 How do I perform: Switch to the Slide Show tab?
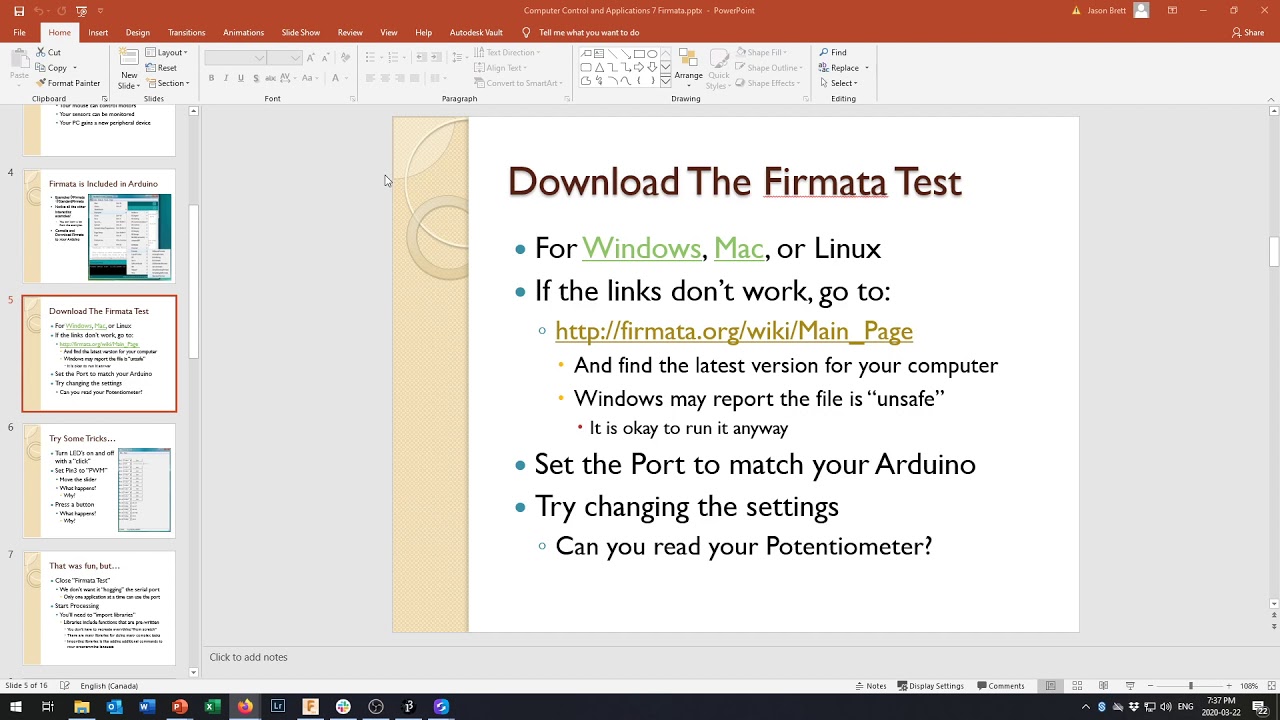(x=301, y=32)
